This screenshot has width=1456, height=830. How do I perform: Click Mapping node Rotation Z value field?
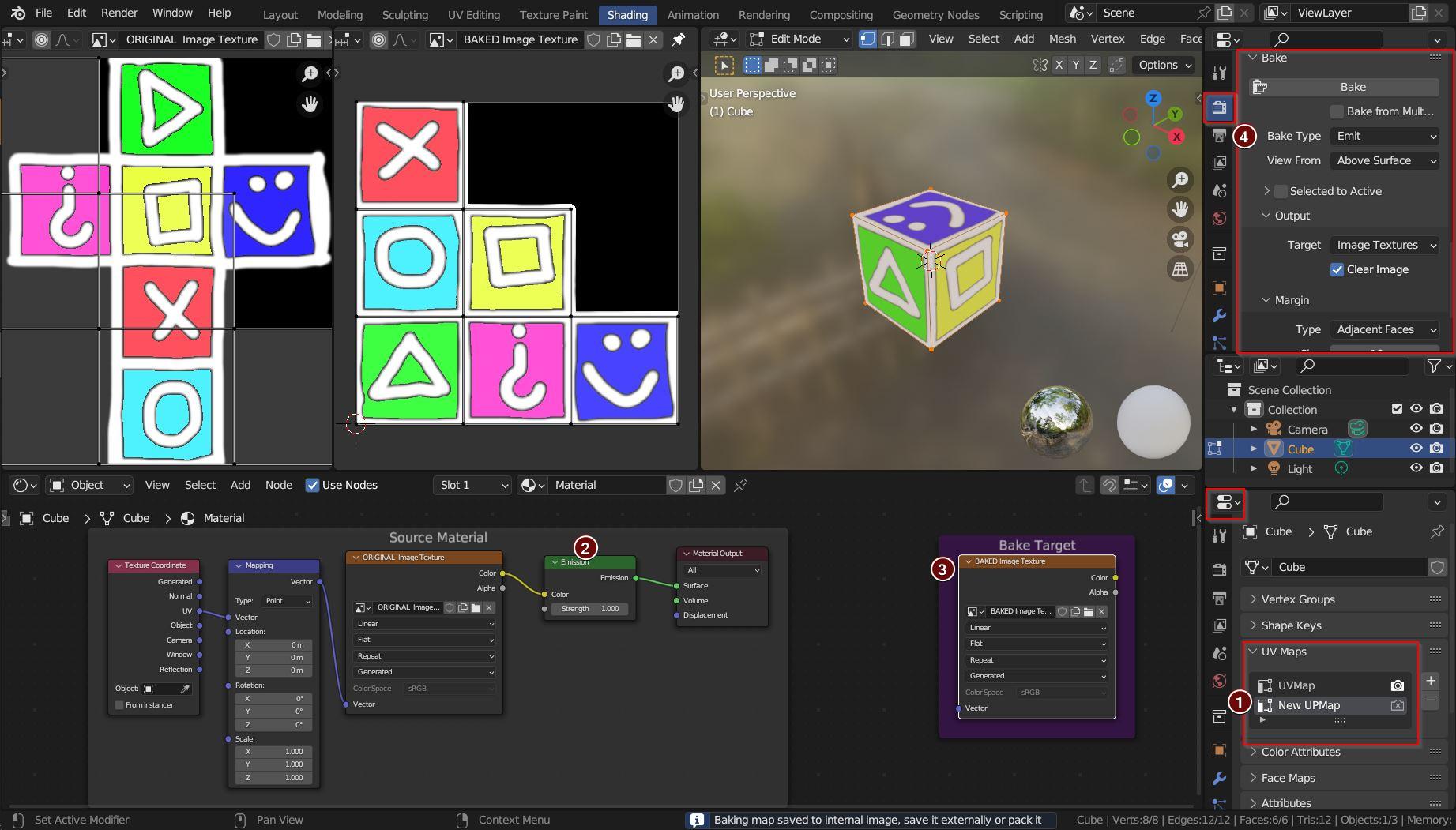273,725
